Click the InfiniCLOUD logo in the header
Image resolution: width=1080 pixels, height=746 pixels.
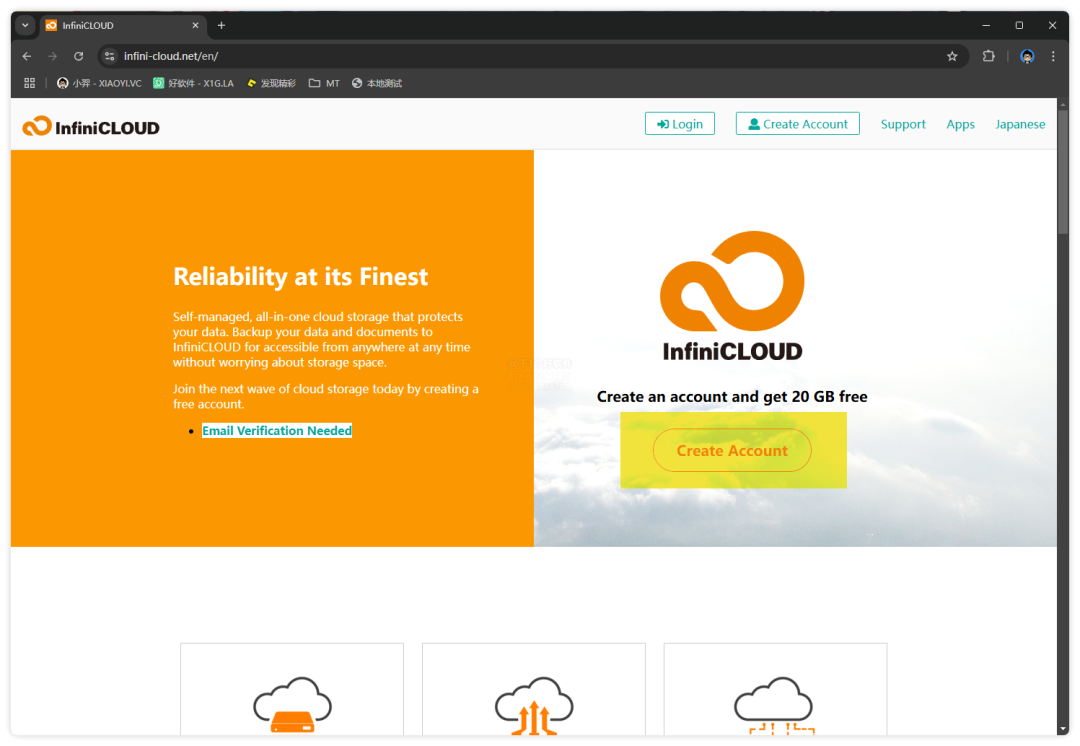click(91, 126)
